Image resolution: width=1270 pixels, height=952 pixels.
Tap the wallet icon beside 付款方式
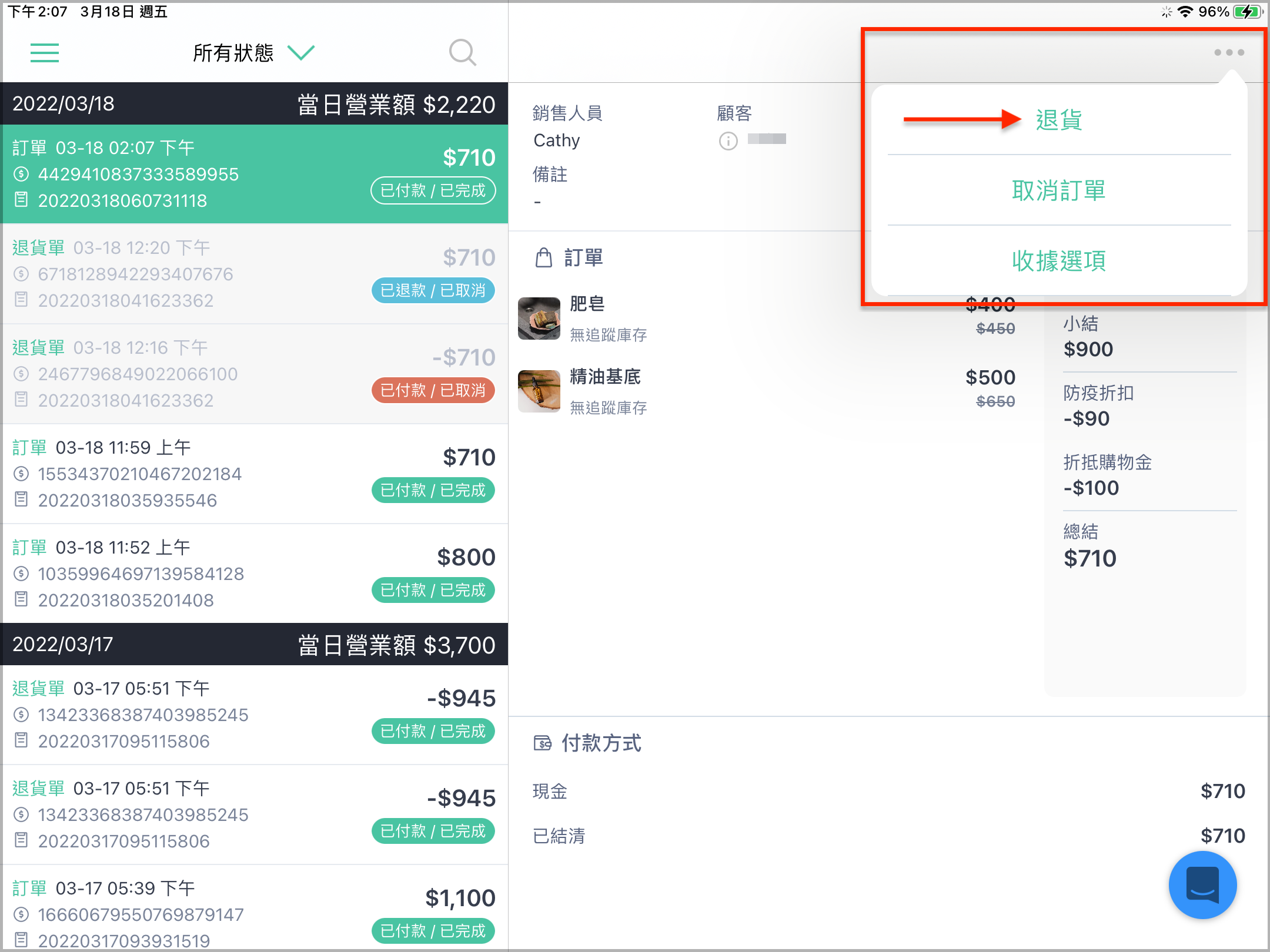542,743
